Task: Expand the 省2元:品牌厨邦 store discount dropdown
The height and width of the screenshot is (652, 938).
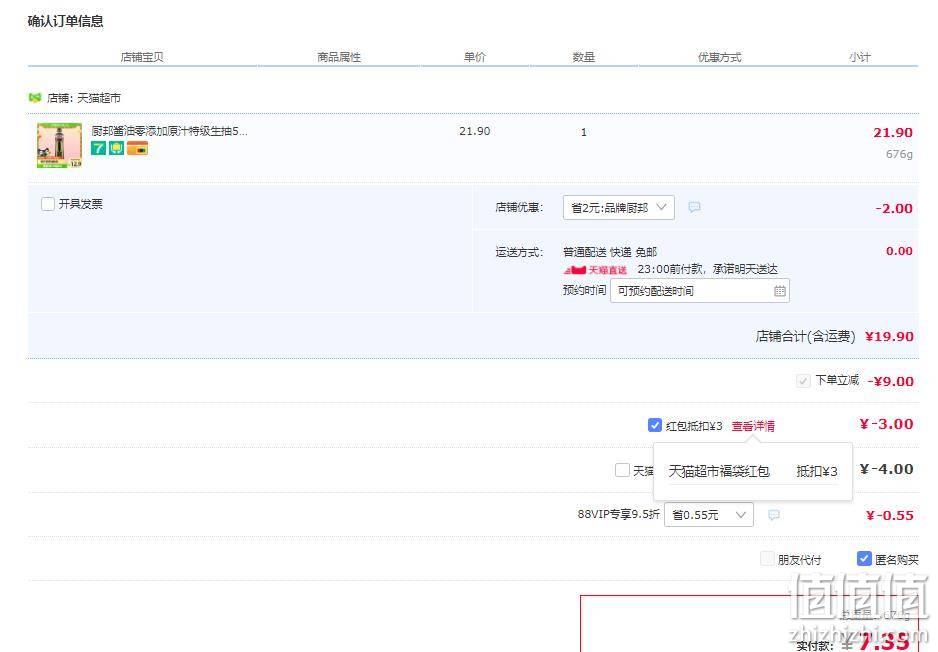Action: (x=619, y=208)
